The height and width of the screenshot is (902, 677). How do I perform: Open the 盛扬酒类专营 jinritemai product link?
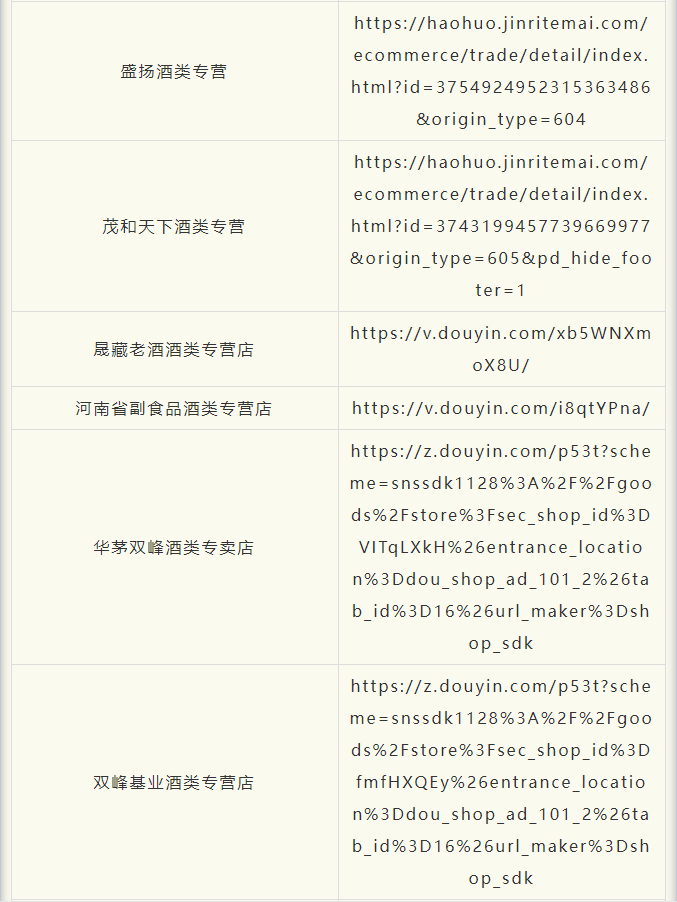click(x=500, y=71)
